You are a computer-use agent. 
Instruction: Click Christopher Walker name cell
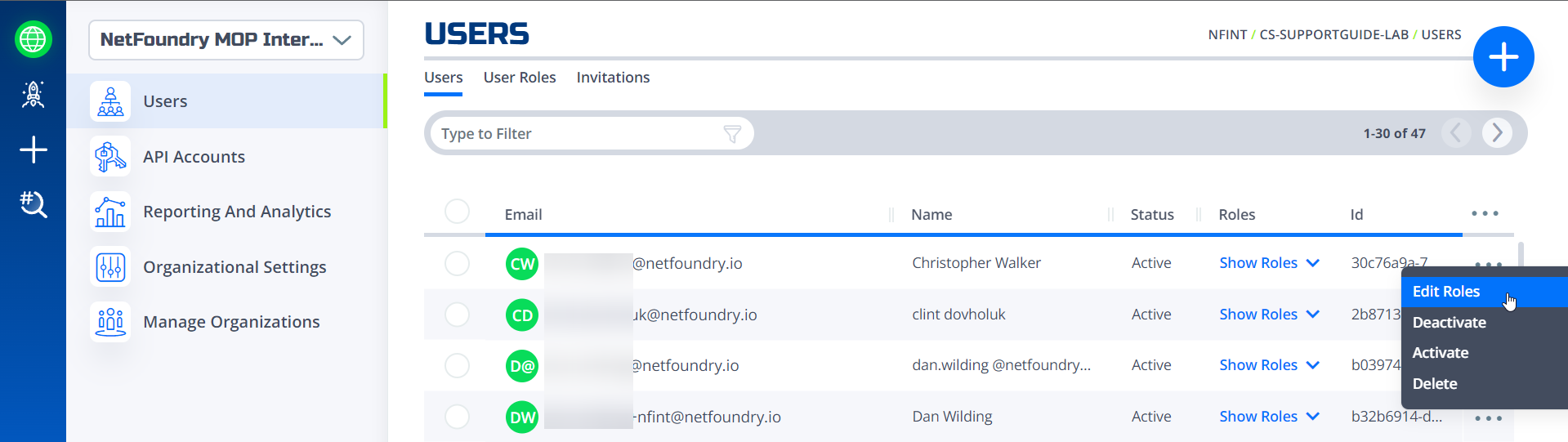coord(976,263)
